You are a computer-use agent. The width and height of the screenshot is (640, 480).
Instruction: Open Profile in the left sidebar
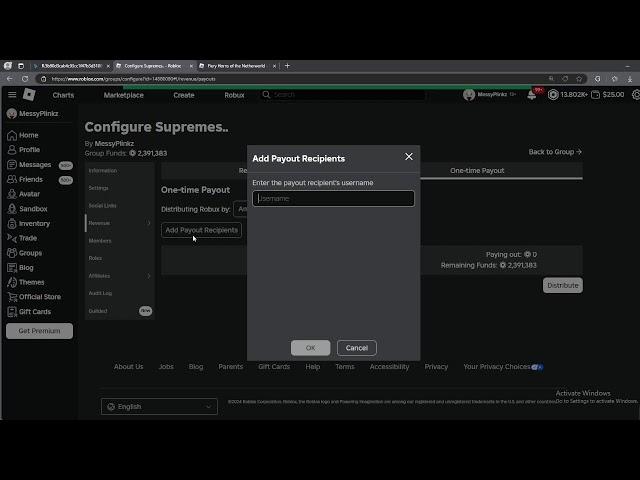tap(24, 150)
